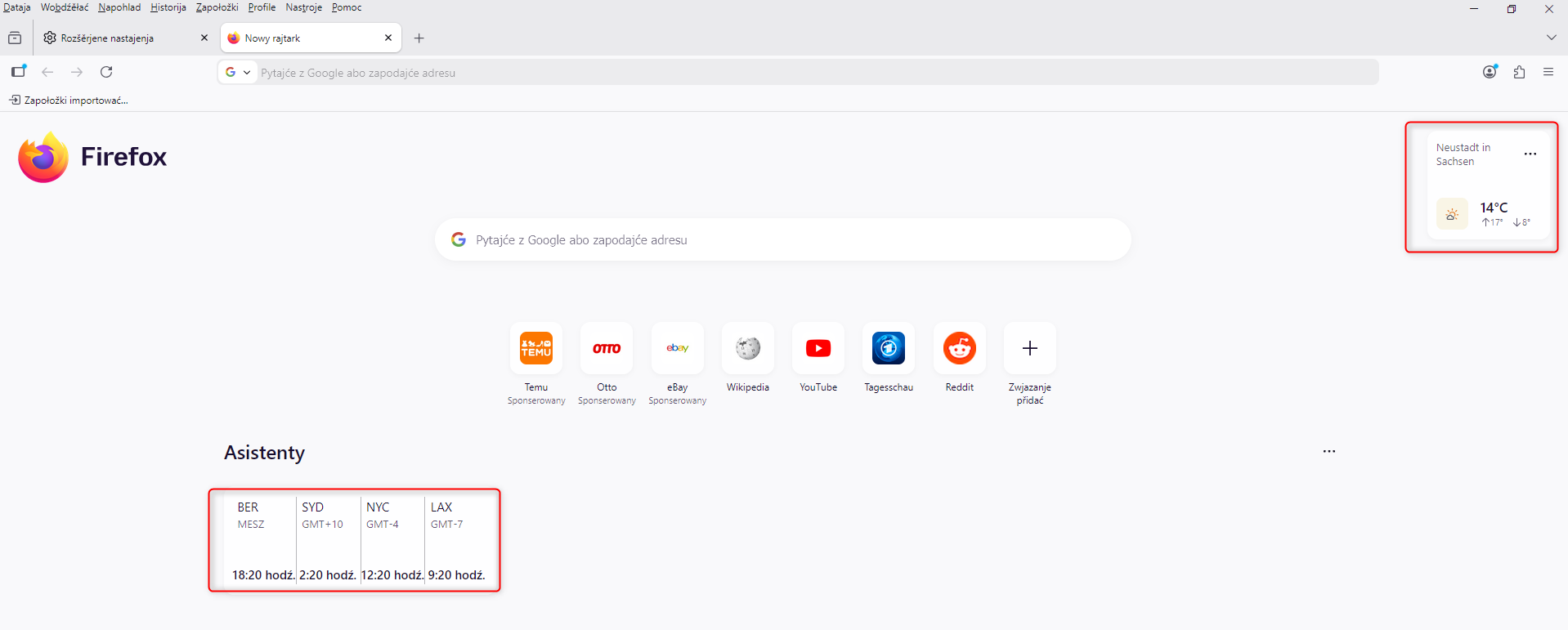Open the extensions puzzle icon
The height and width of the screenshot is (630, 1568).
tap(1520, 72)
